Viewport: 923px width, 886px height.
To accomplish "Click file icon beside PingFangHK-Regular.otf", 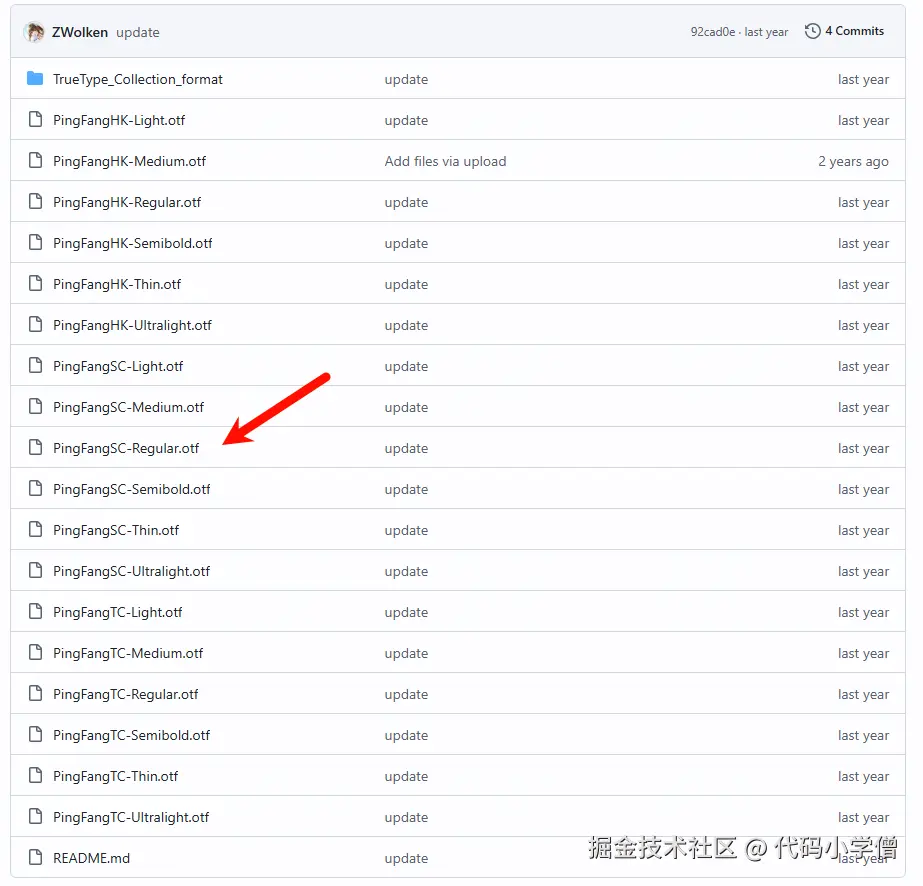I will (35, 201).
